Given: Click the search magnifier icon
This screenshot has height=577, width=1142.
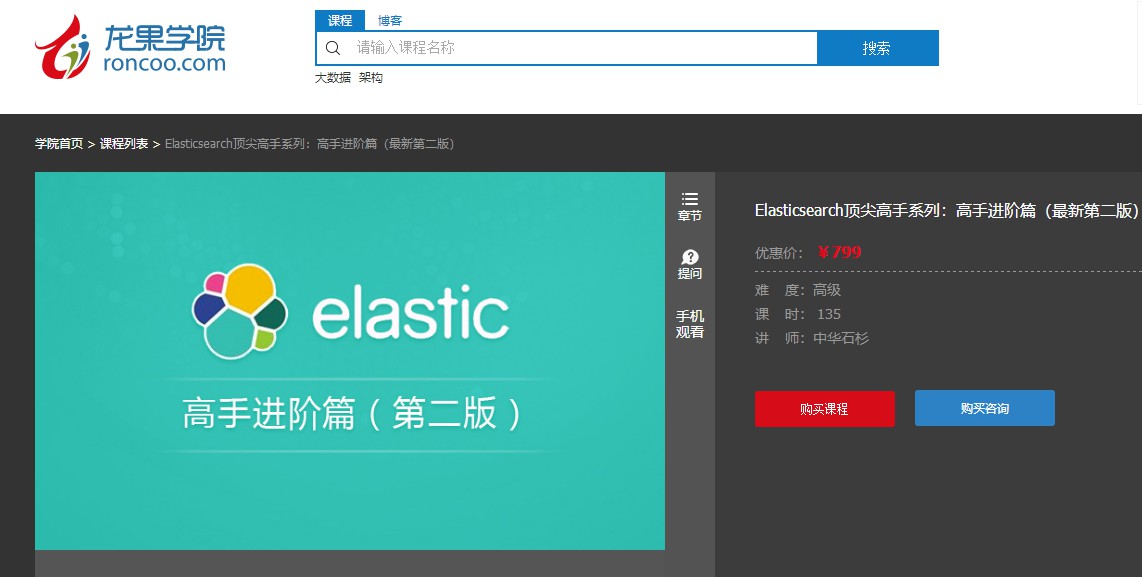Looking at the screenshot, I should [x=333, y=48].
